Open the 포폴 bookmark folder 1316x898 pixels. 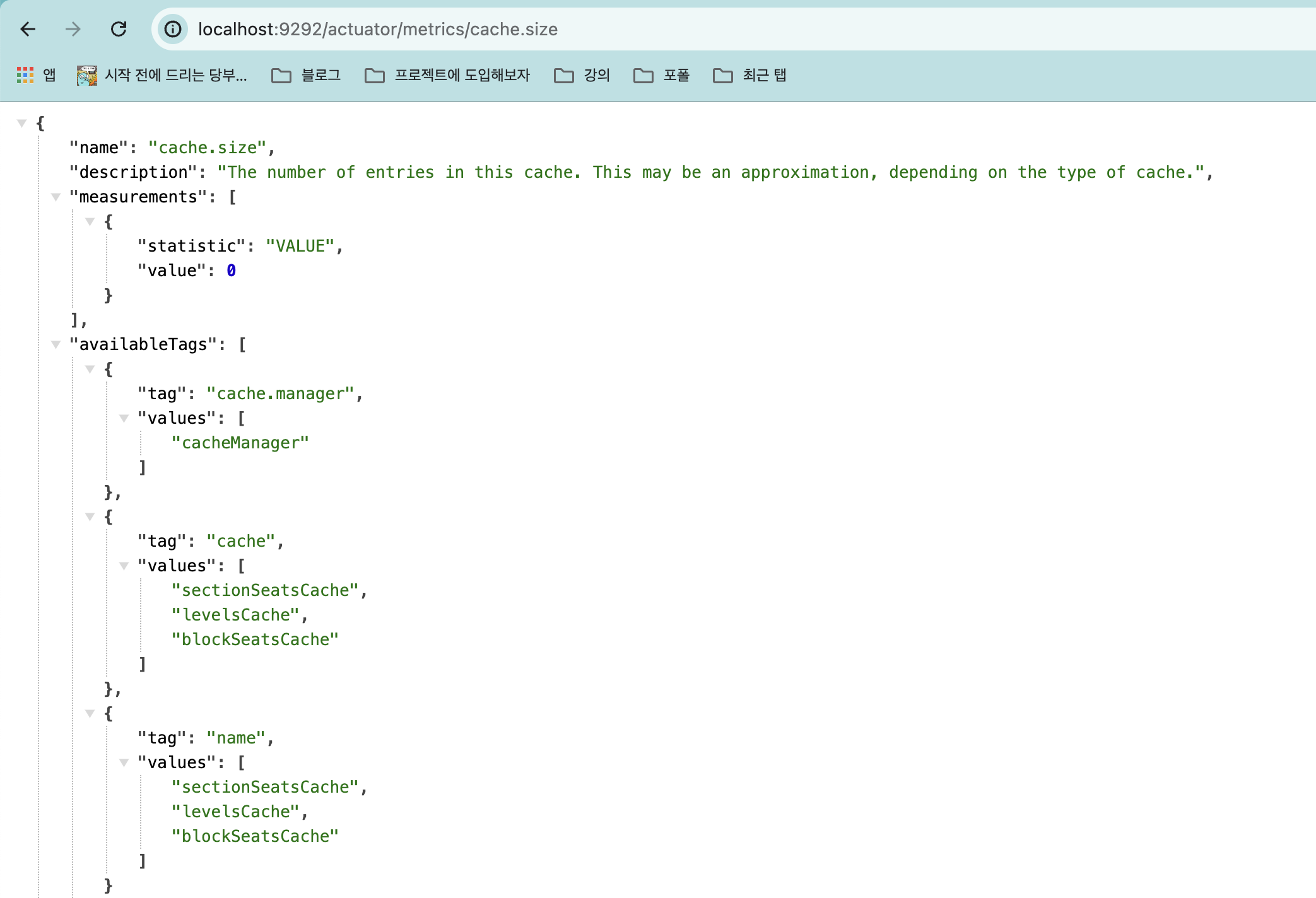click(661, 75)
